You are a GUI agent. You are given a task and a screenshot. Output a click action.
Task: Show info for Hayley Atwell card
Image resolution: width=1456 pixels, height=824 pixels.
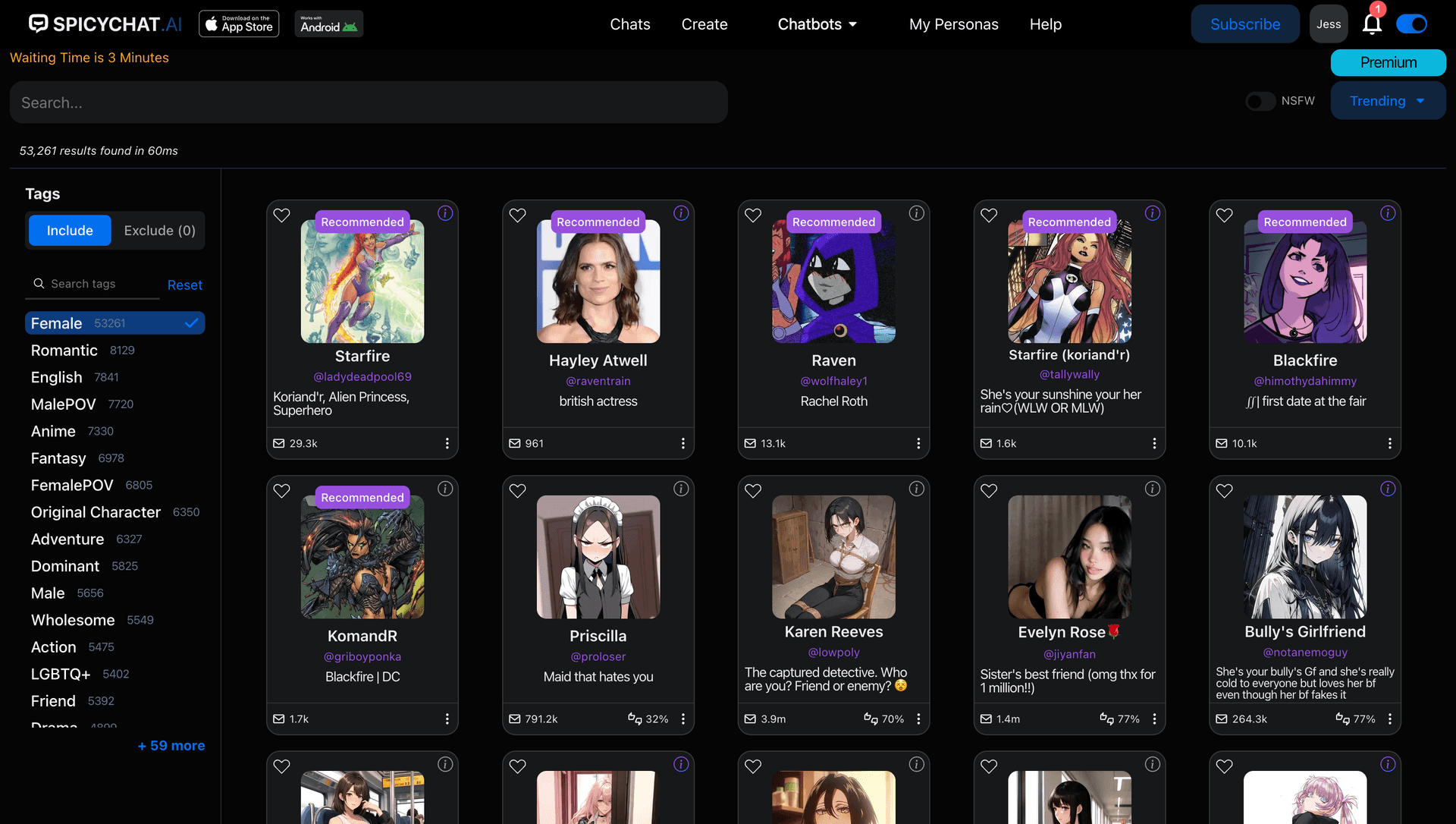(681, 213)
